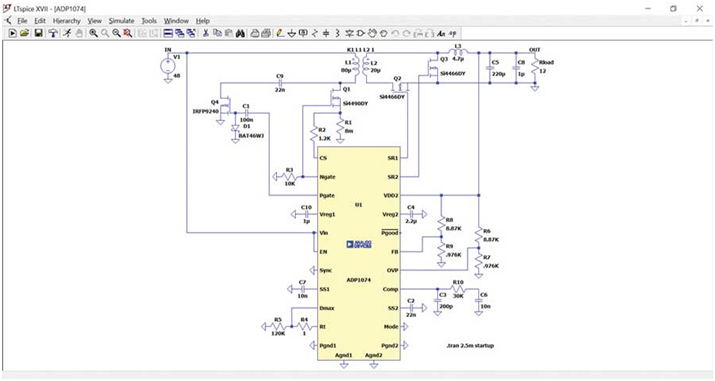Image resolution: width=715 pixels, height=381 pixels.
Task: Click the V1 voltage source symbol
Action: 168,67
